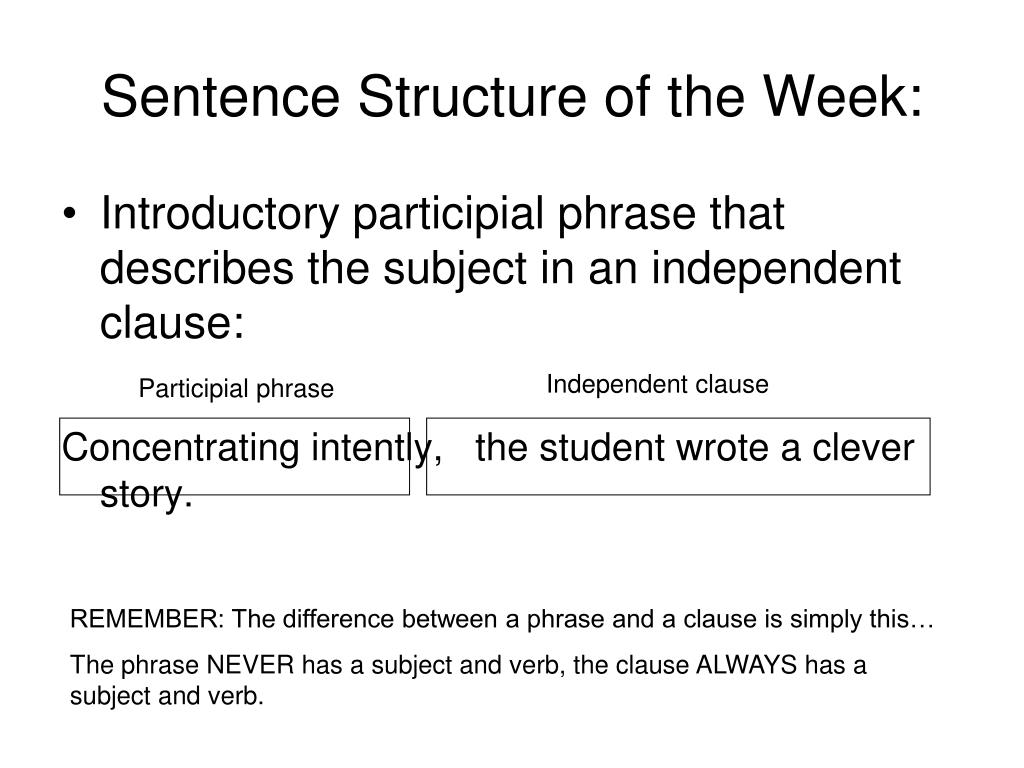The height and width of the screenshot is (768, 1024).
Task: Select the word "REMEMBER:" in the note
Action: click(147, 619)
